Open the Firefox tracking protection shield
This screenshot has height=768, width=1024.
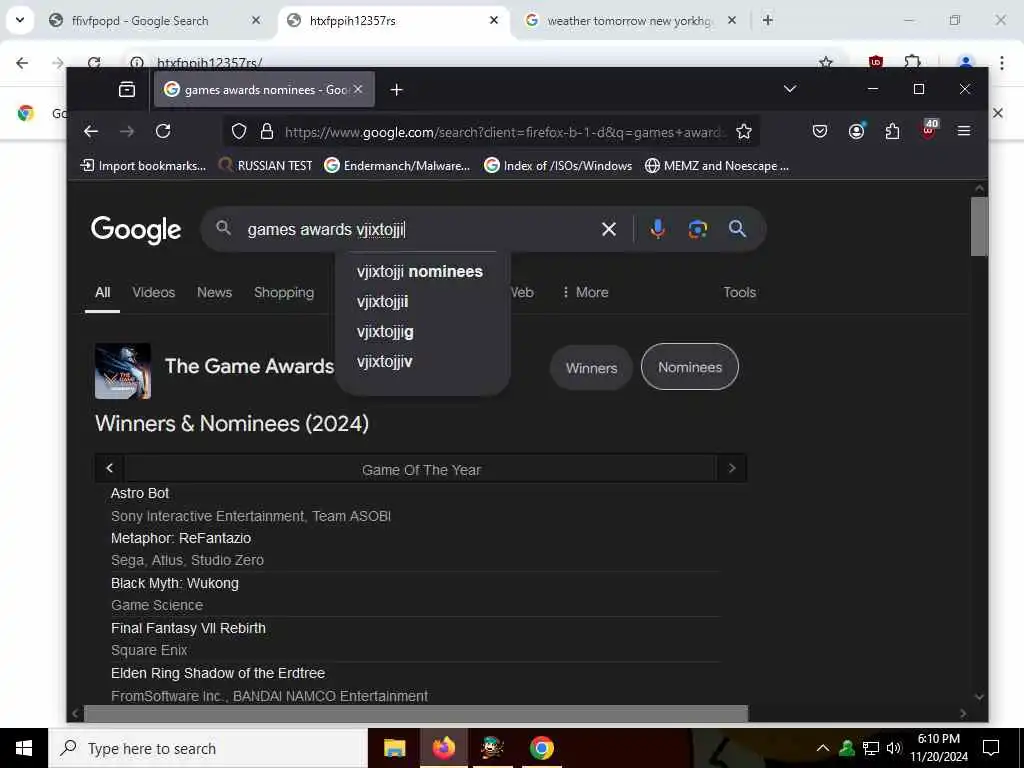point(239,132)
